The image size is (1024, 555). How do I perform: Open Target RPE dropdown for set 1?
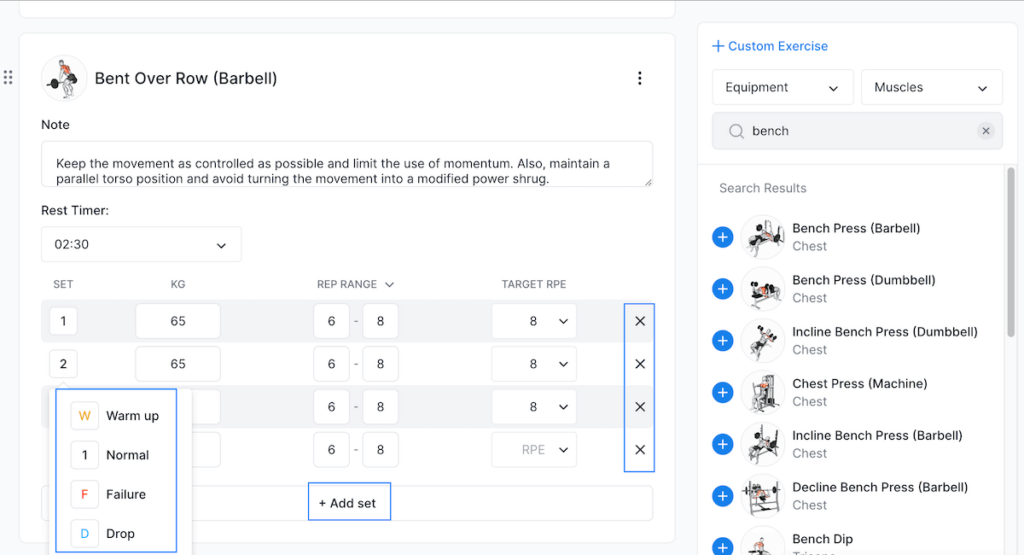click(x=534, y=321)
